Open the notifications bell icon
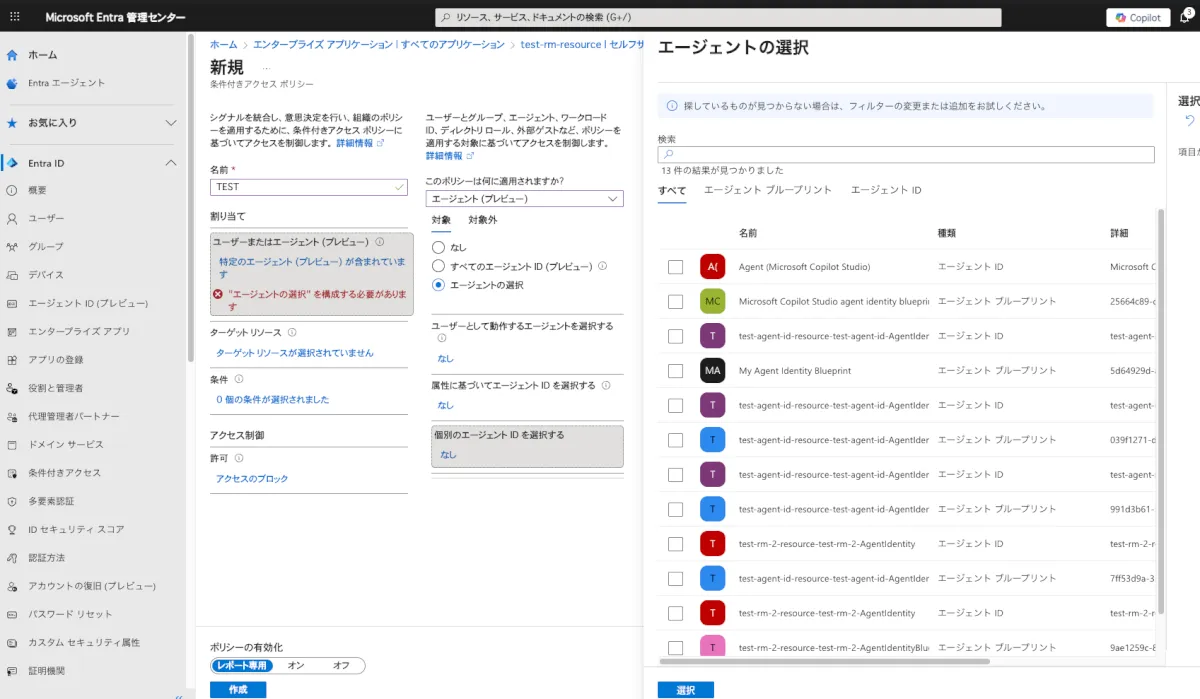Viewport: 1200px width, 699px height. [1186, 17]
